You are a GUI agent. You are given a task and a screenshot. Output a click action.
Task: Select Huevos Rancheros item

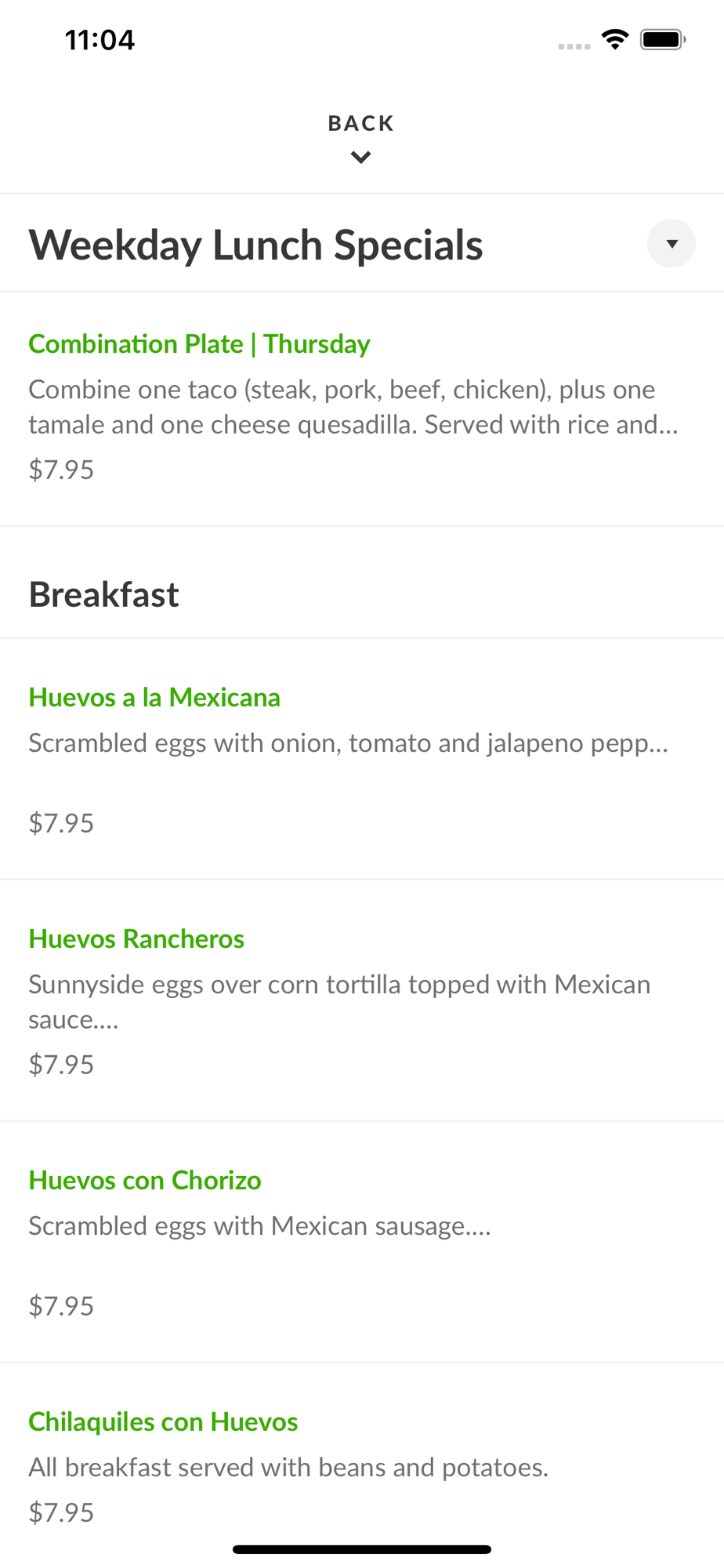click(x=136, y=939)
